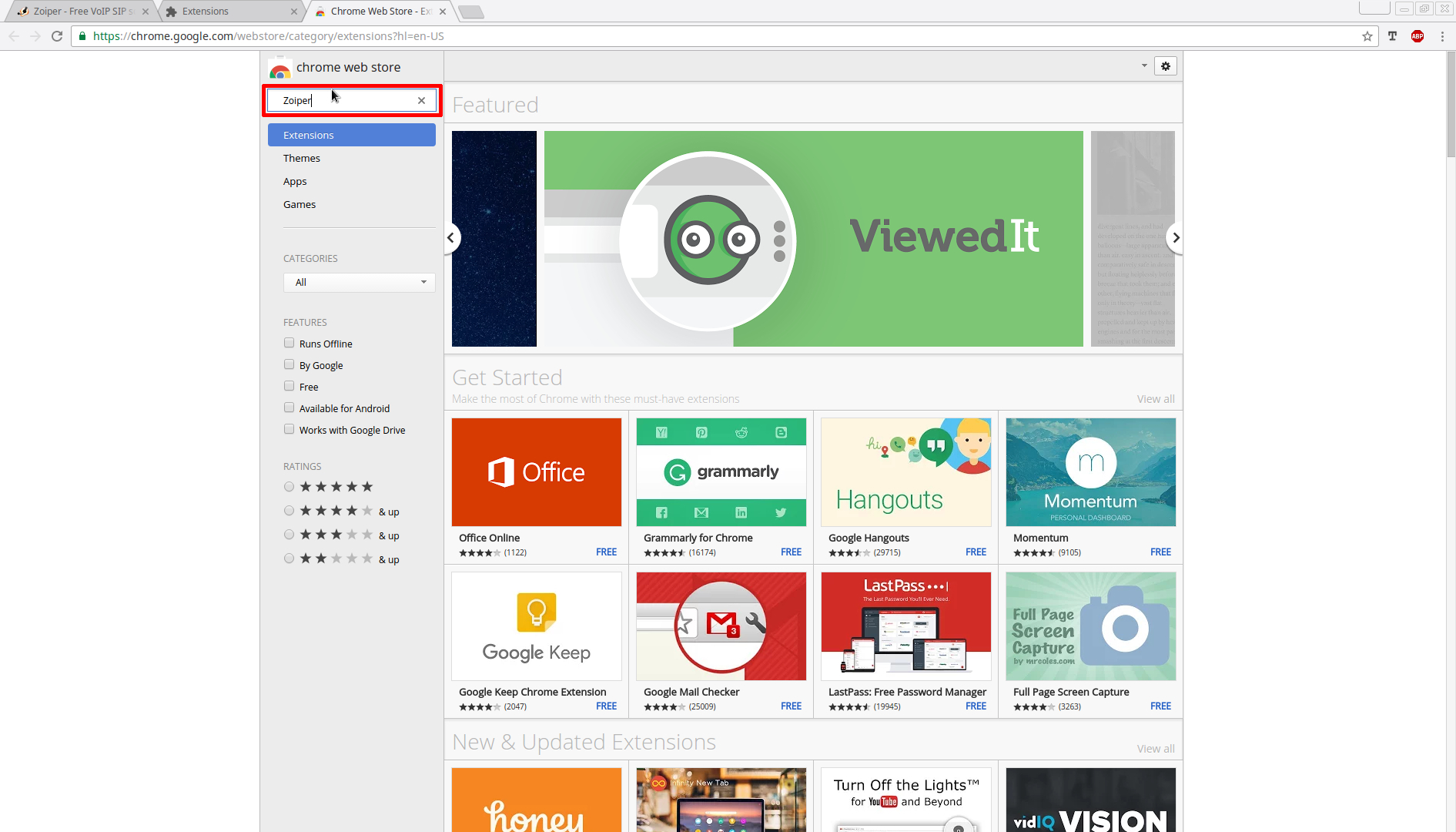Click View all for Get Started

[x=1155, y=399]
